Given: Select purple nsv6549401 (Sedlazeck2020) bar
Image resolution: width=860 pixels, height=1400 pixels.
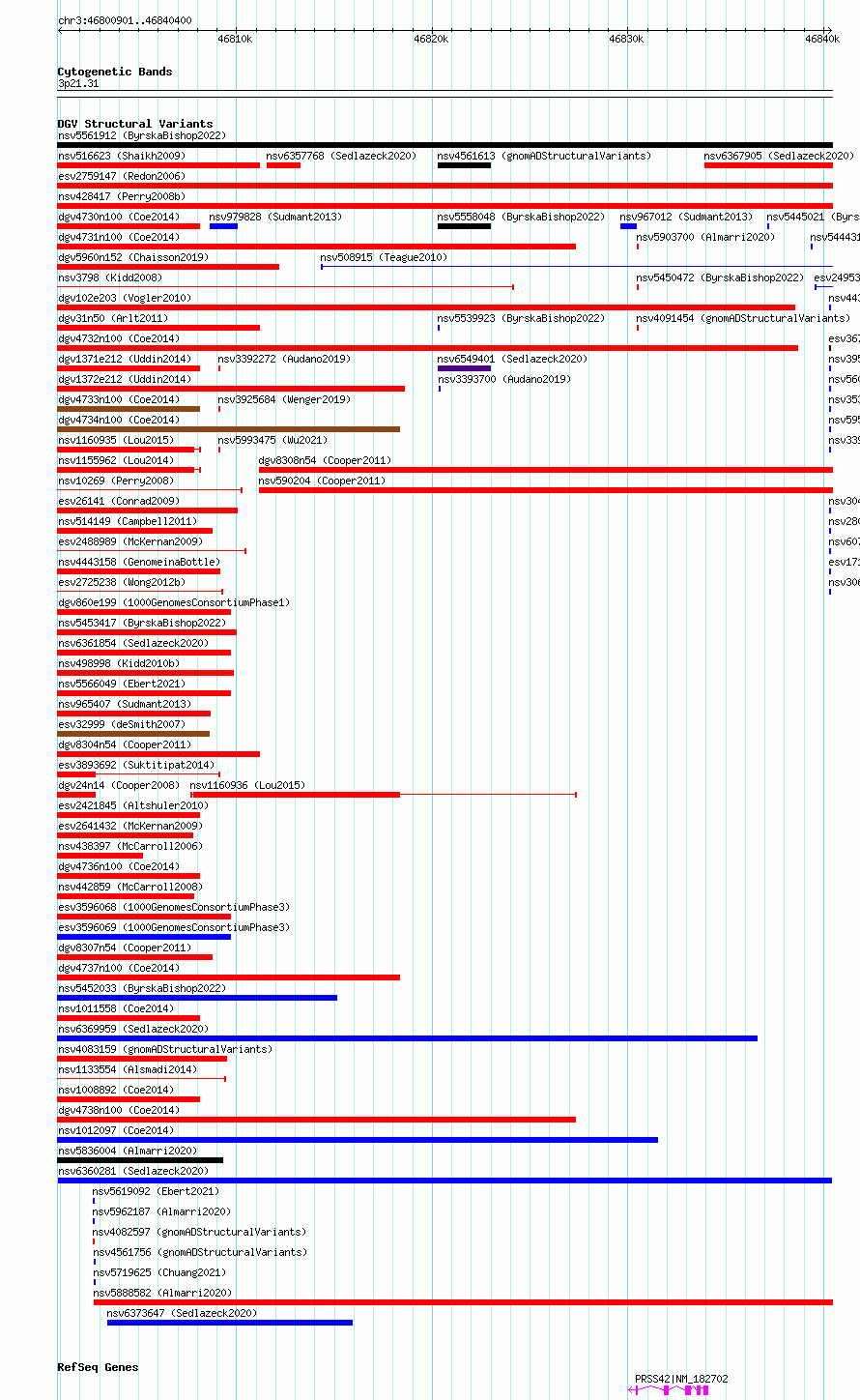Looking at the screenshot, I should pos(464,368).
